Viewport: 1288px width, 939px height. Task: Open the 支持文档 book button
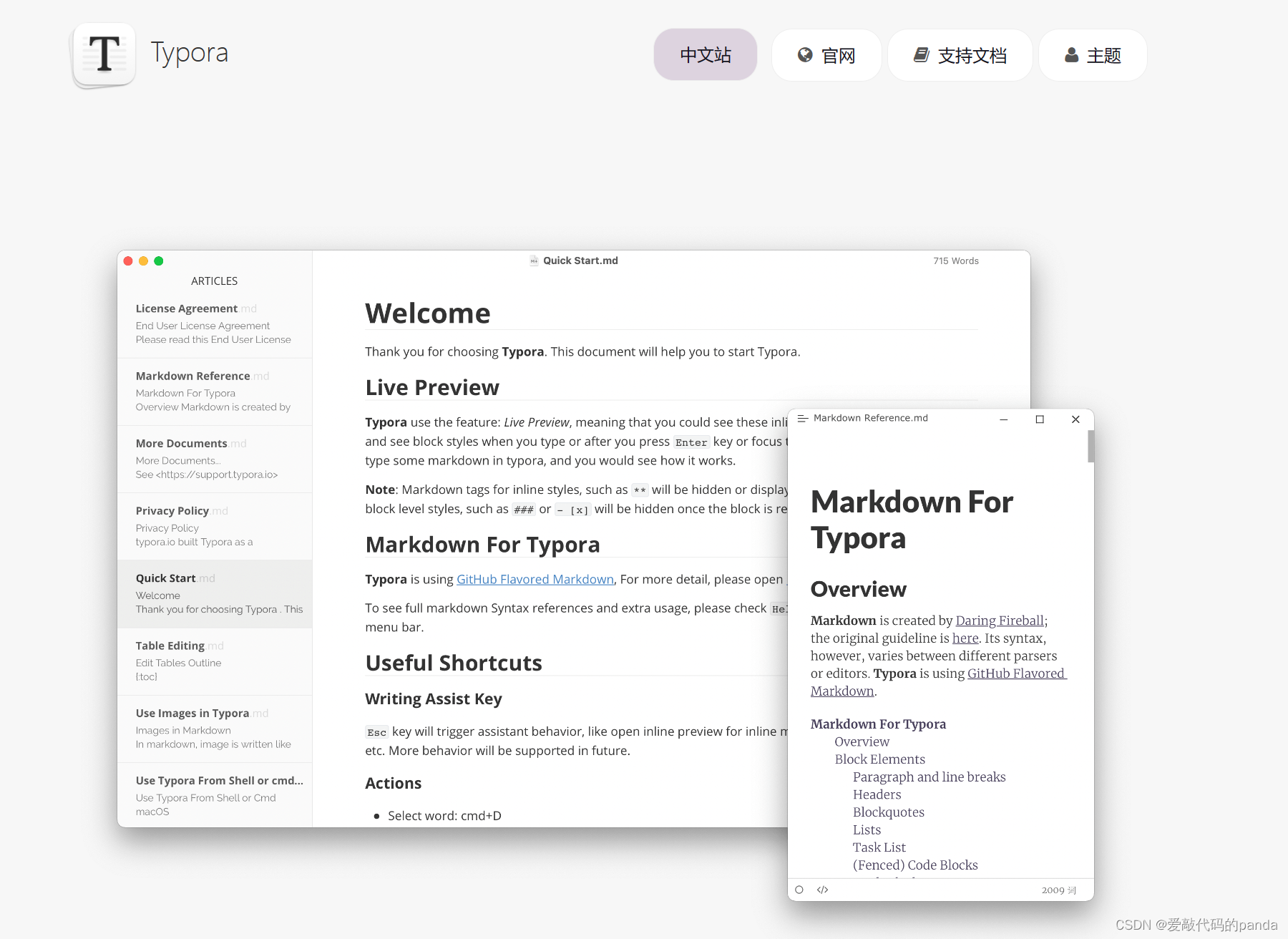[960, 55]
